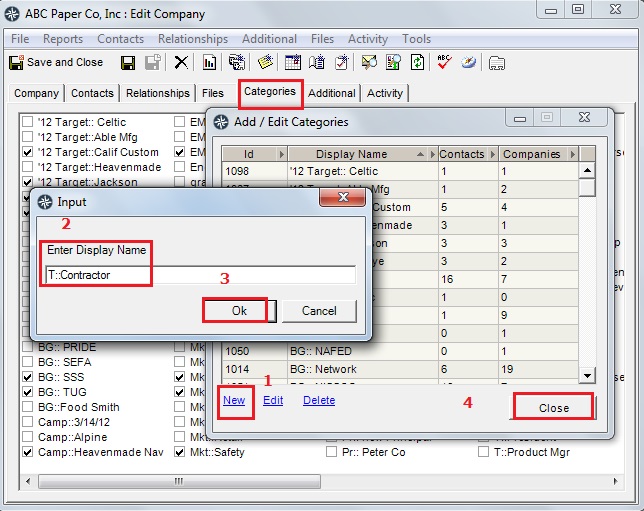The width and height of the screenshot is (644, 511).
Task: Switch to the Files tab
Action: [x=213, y=93]
